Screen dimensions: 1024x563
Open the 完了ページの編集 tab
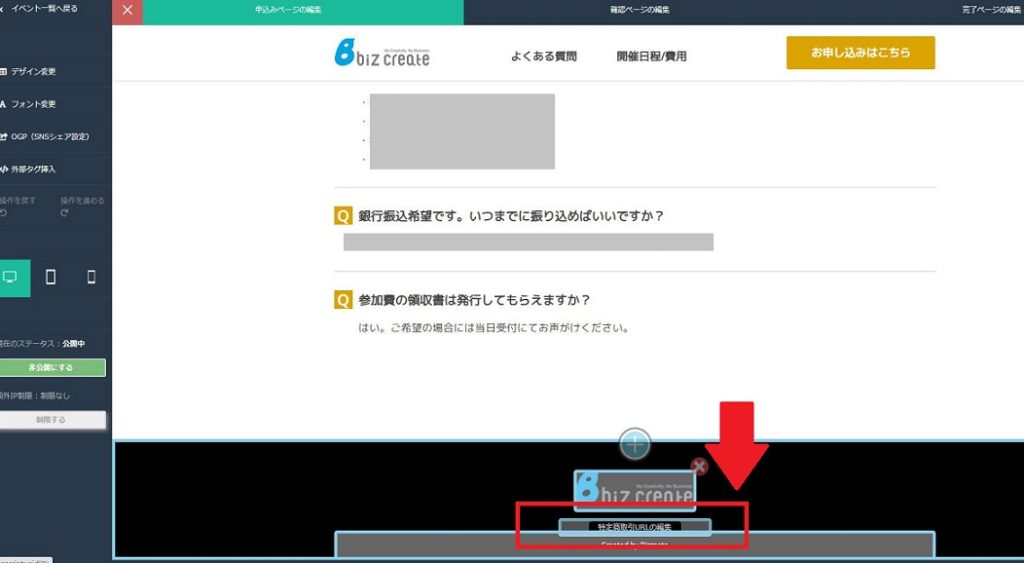992,10
